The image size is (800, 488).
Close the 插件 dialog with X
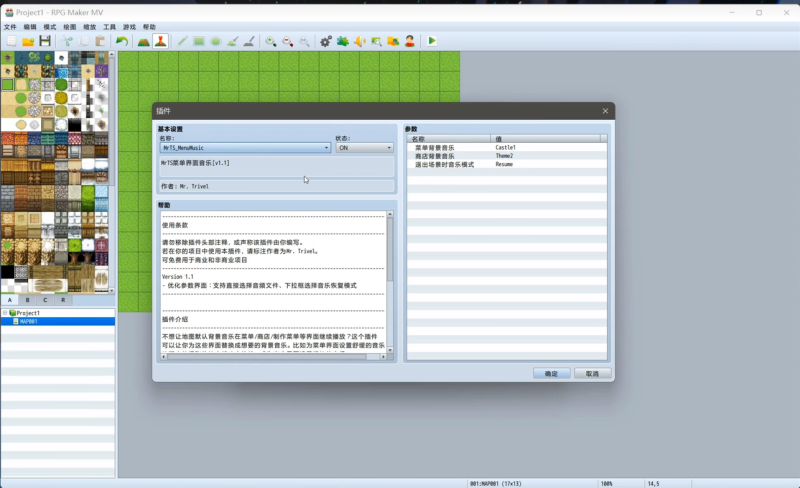605,111
